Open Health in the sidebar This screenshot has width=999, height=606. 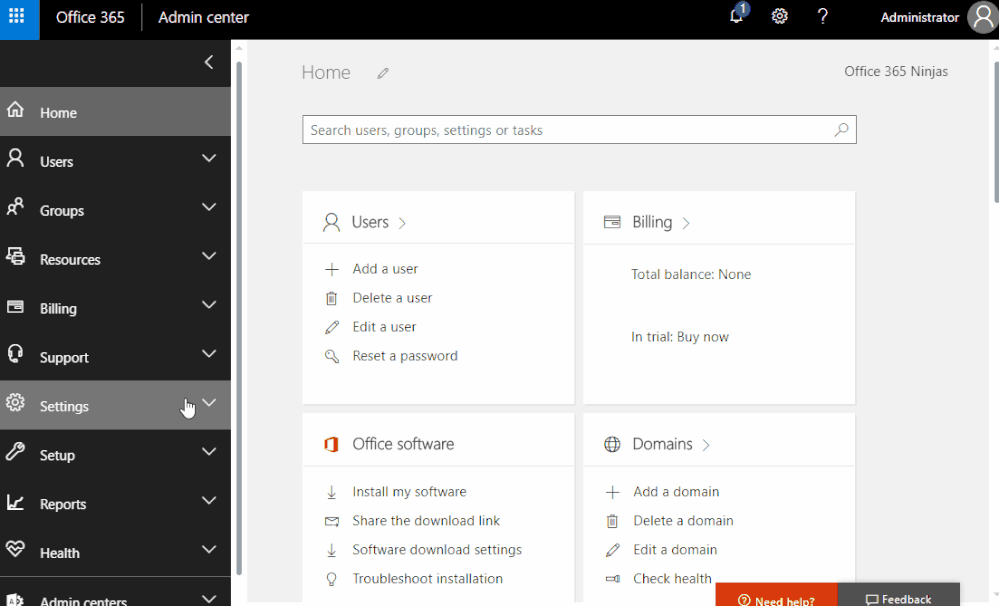point(60,553)
